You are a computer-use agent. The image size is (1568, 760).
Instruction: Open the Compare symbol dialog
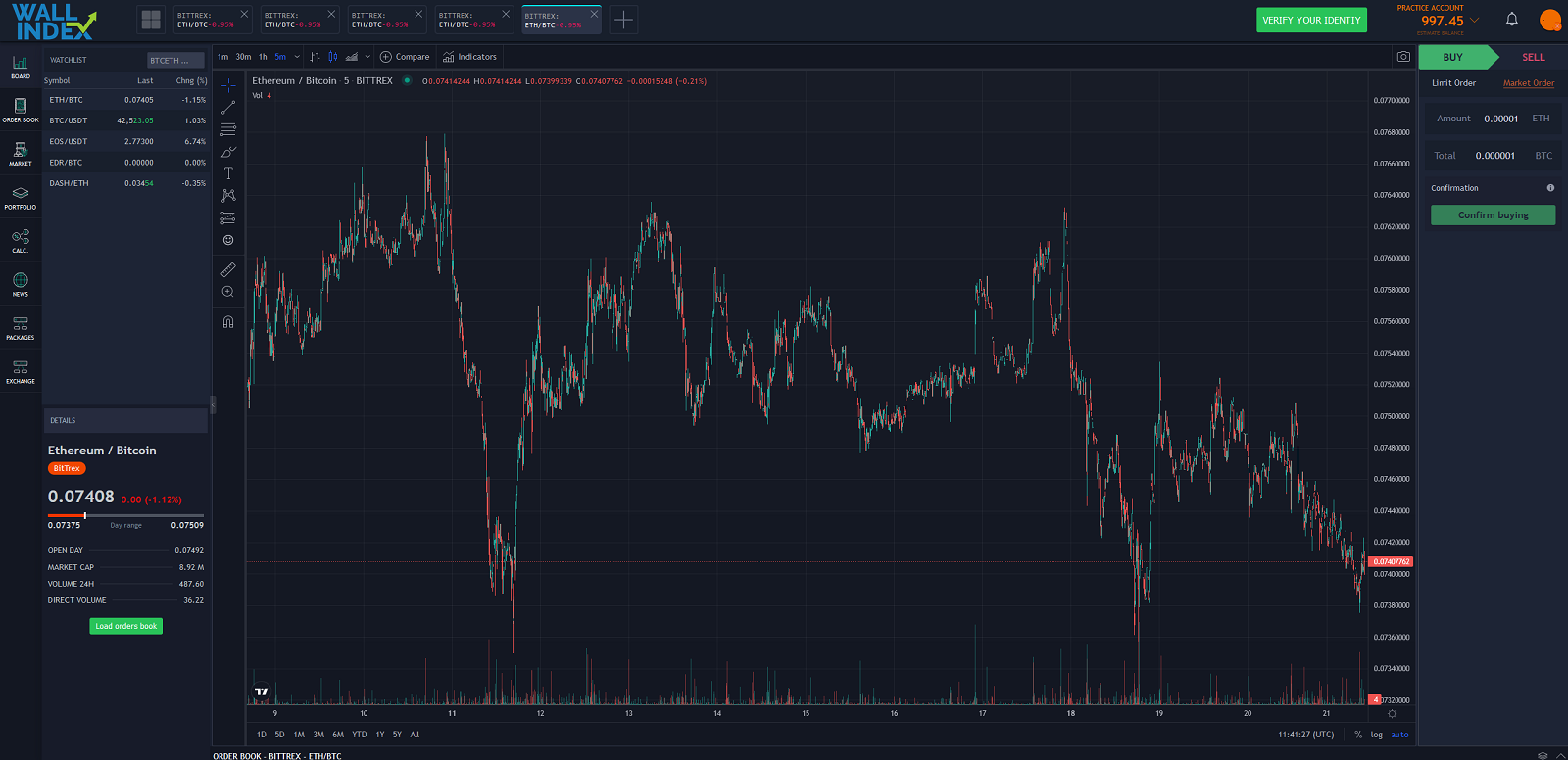(x=405, y=57)
